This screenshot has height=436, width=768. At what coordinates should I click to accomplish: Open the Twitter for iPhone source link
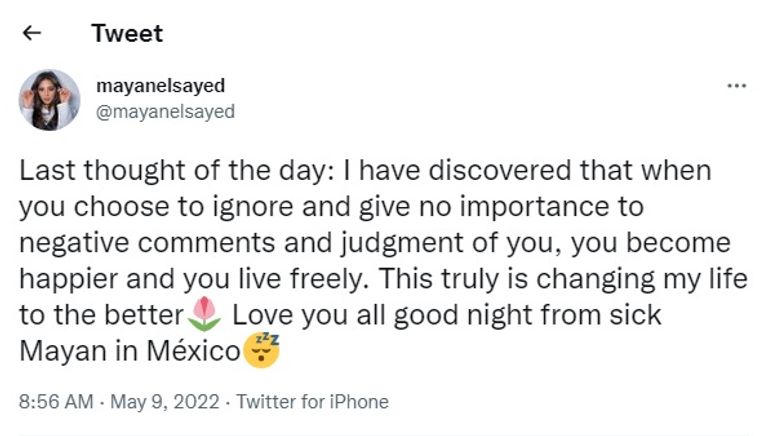[312, 402]
